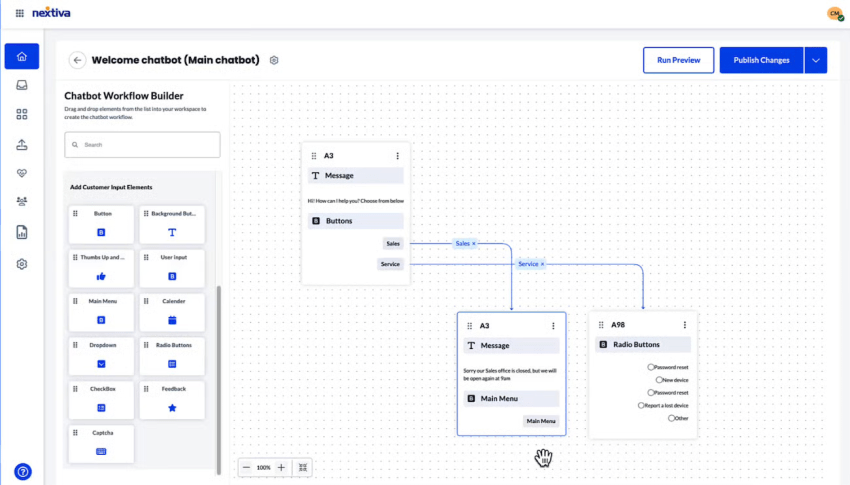Click the element Search field
Image resolution: width=850 pixels, height=485 pixels.
tap(142, 145)
